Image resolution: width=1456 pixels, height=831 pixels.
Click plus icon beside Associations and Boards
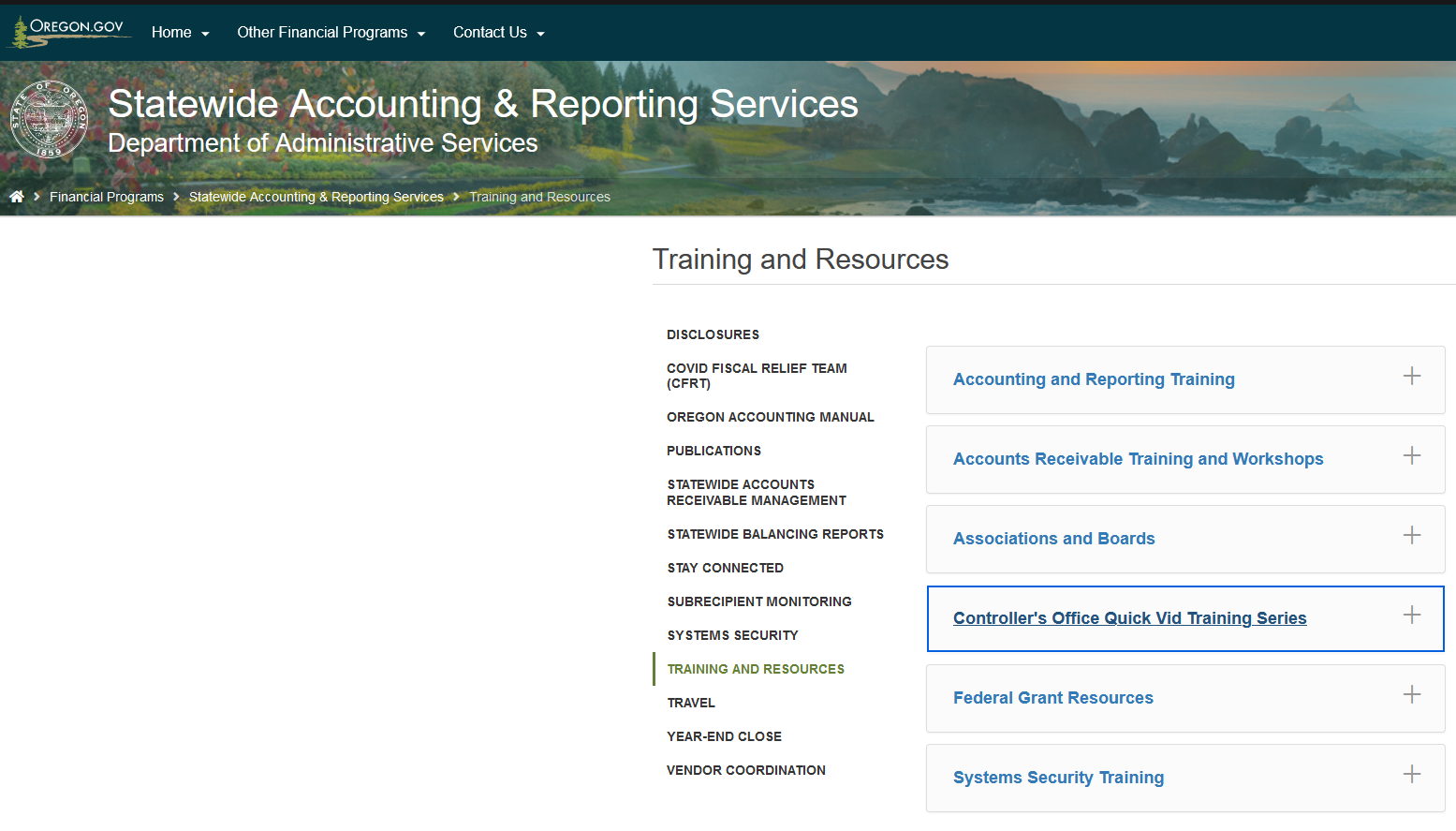(1411, 536)
